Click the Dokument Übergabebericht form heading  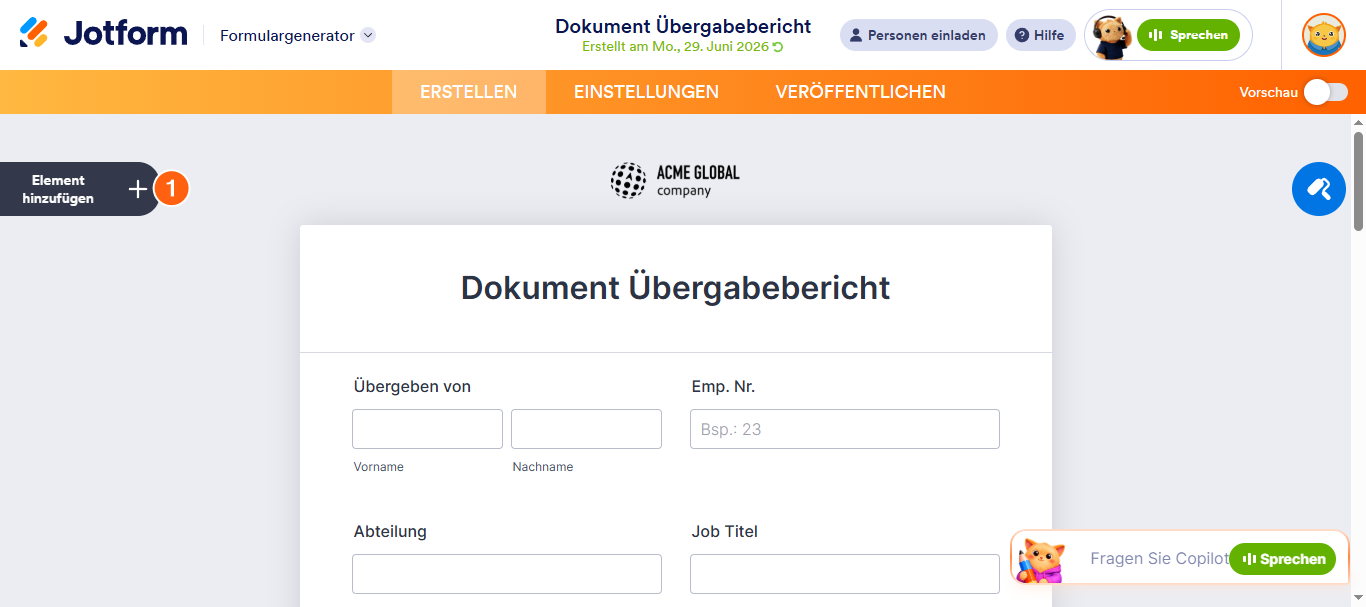coord(675,288)
